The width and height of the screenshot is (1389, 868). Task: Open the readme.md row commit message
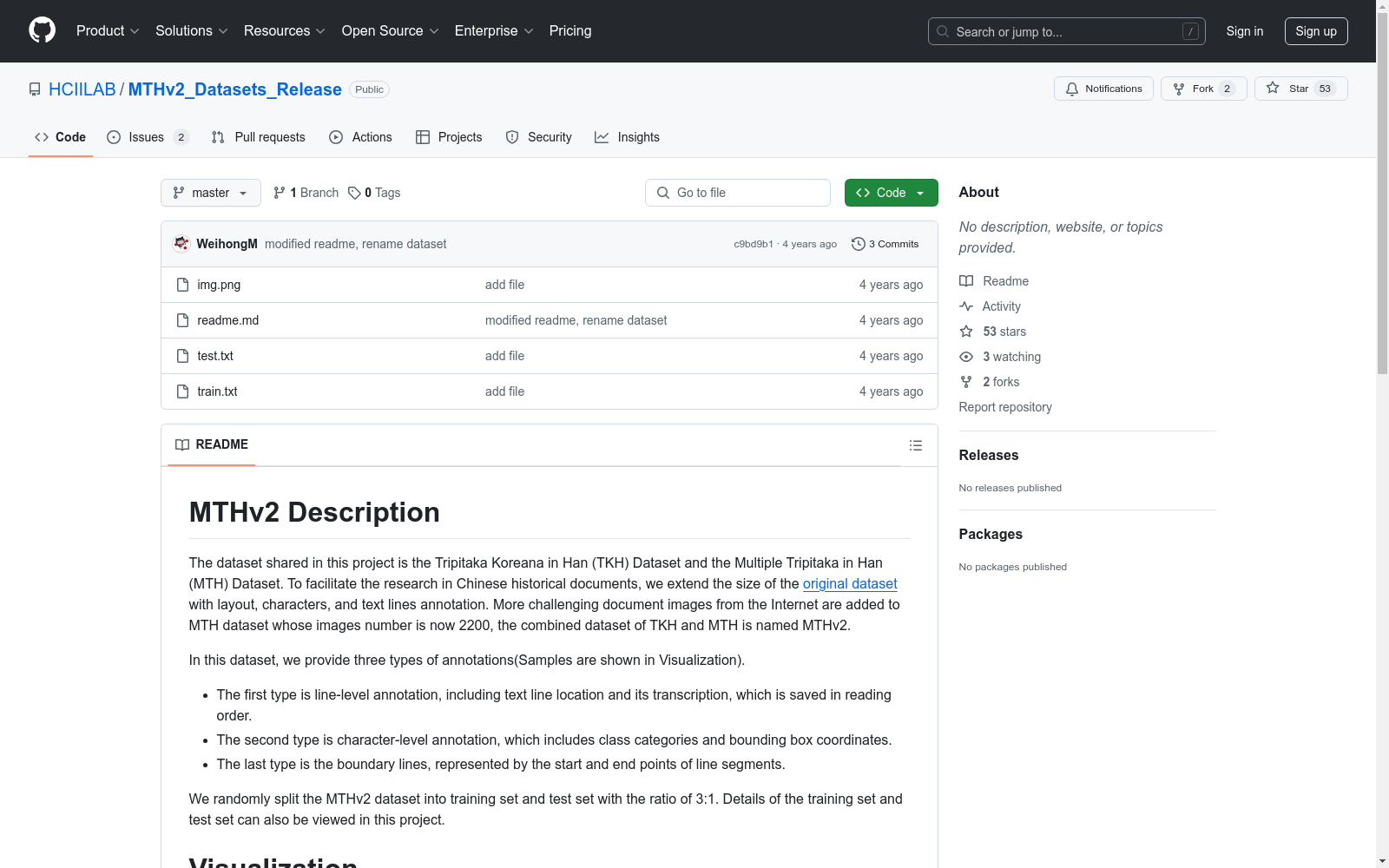576,320
